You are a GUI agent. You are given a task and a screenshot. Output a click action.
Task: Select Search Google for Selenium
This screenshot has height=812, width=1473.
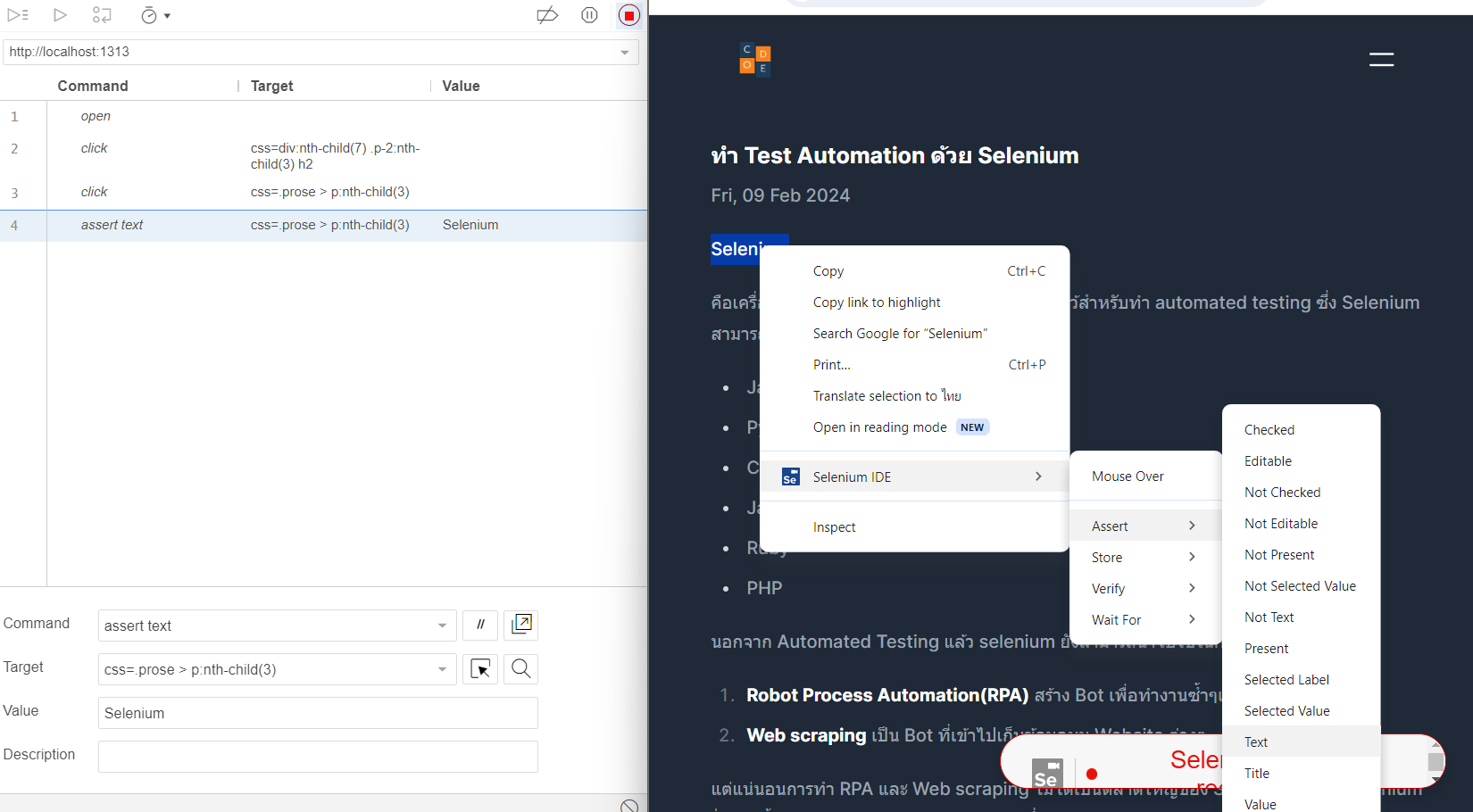(x=914, y=334)
